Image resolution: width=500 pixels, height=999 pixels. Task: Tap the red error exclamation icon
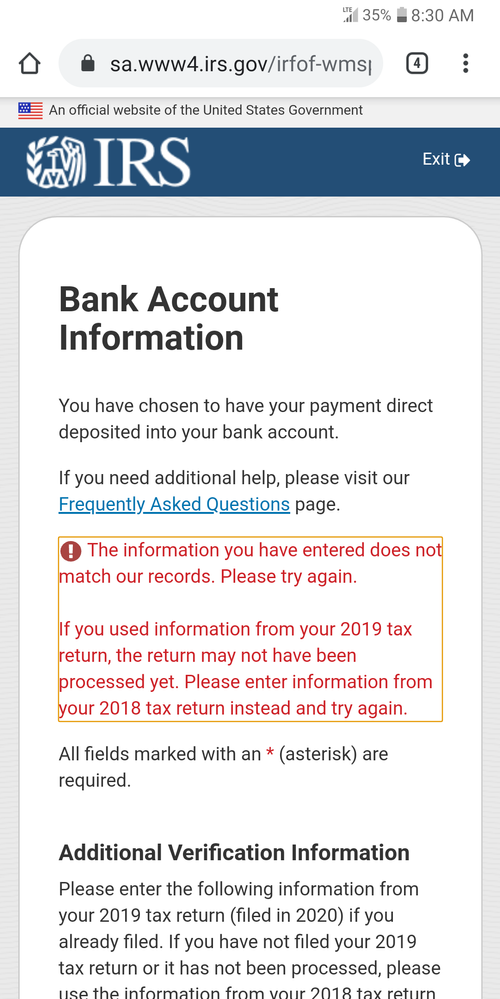pyautogui.click(x=71, y=550)
